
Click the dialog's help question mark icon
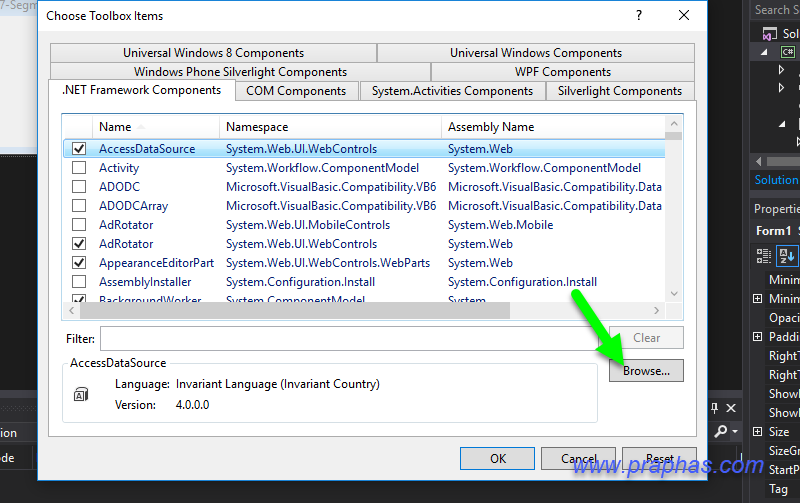tap(639, 15)
